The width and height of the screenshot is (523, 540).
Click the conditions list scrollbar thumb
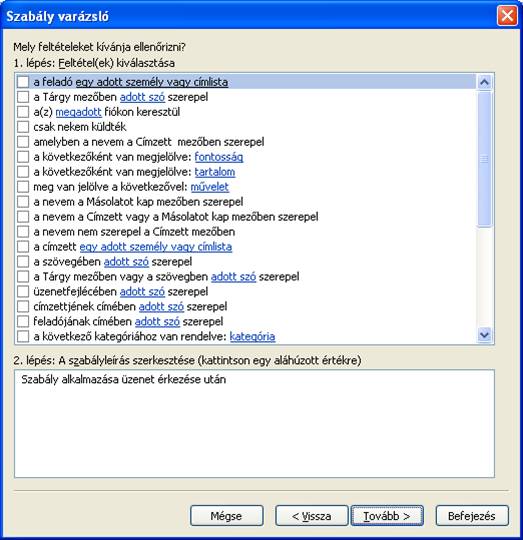click(484, 158)
